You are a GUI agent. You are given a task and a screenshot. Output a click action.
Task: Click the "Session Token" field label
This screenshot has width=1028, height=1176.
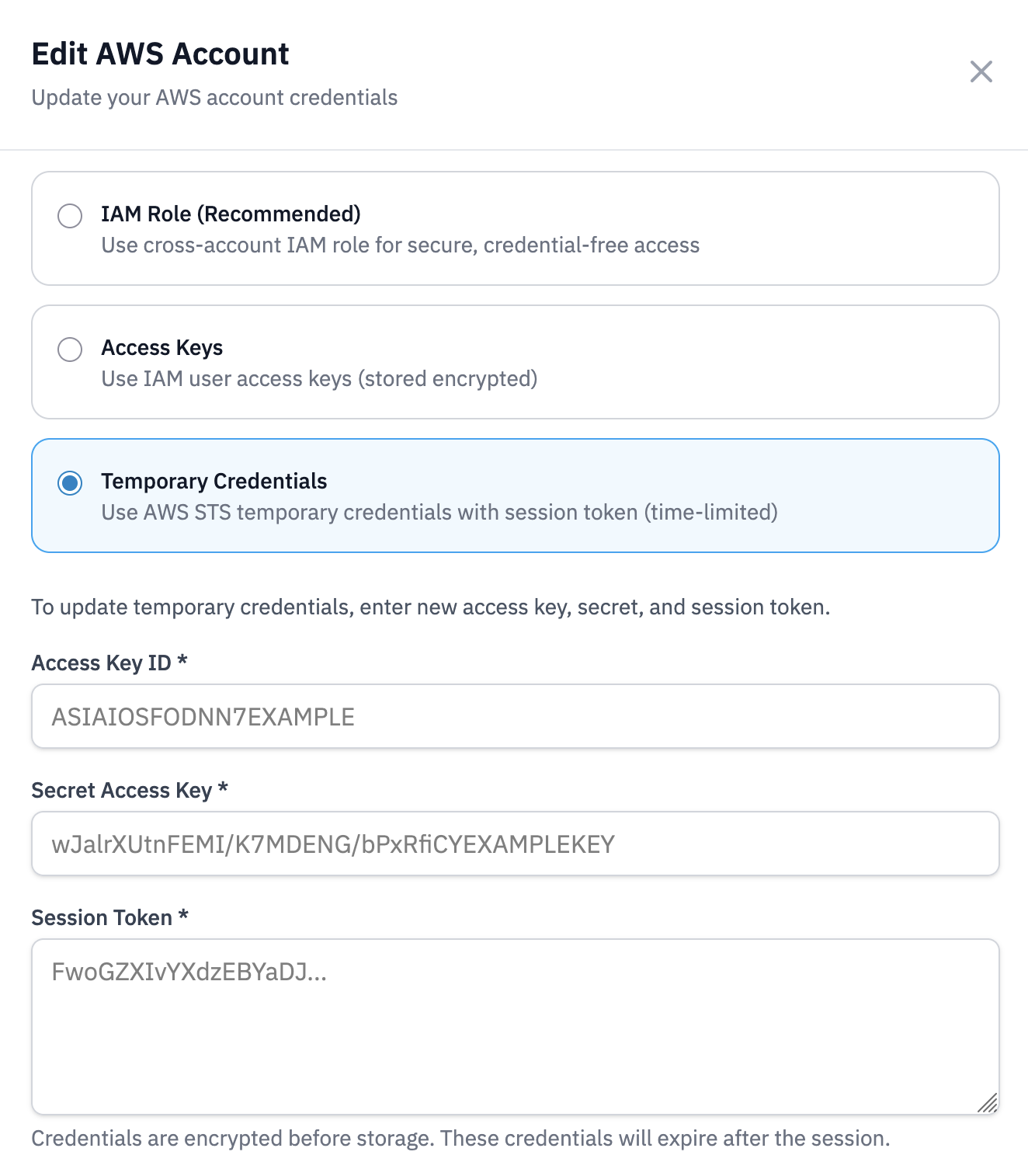pyautogui.click(x=102, y=917)
